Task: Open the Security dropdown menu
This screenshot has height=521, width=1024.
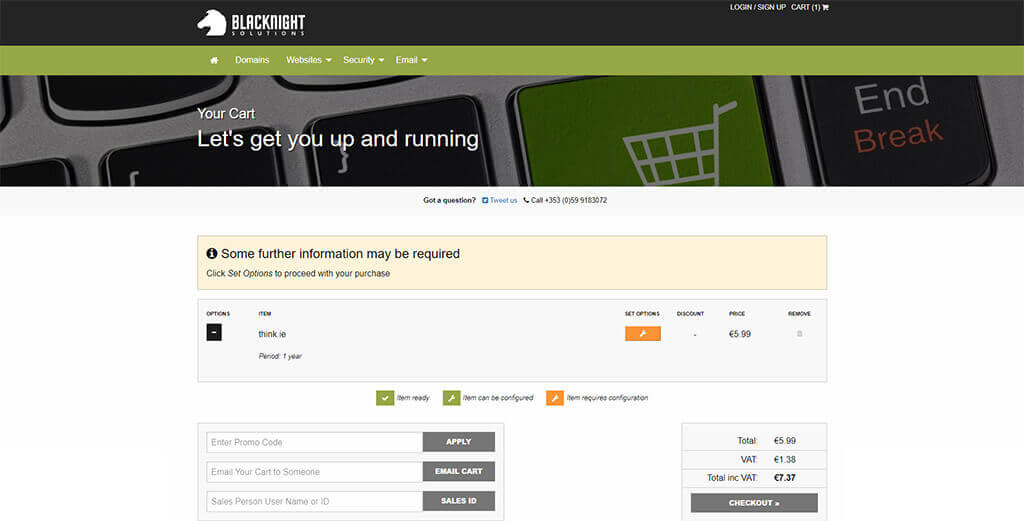Action: click(x=364, y=60)
